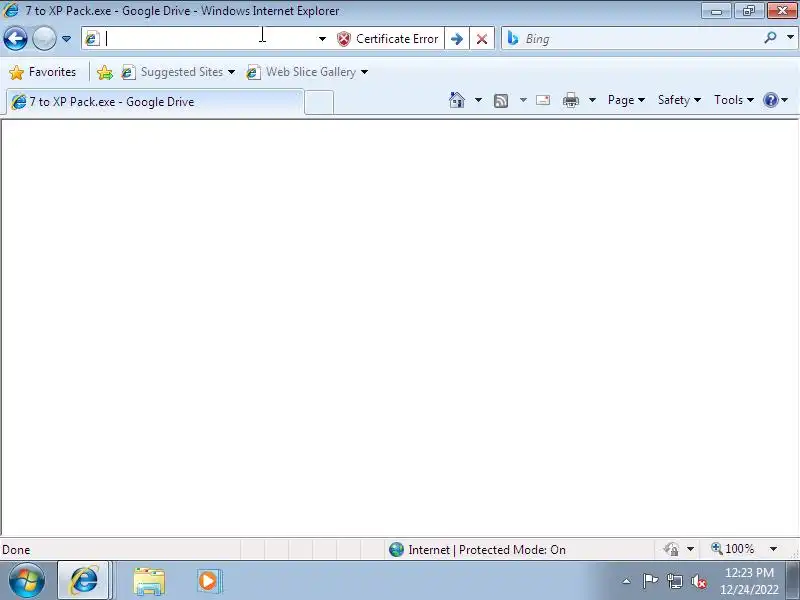
Task: Open the Page menu
Action: pos(626,100)
